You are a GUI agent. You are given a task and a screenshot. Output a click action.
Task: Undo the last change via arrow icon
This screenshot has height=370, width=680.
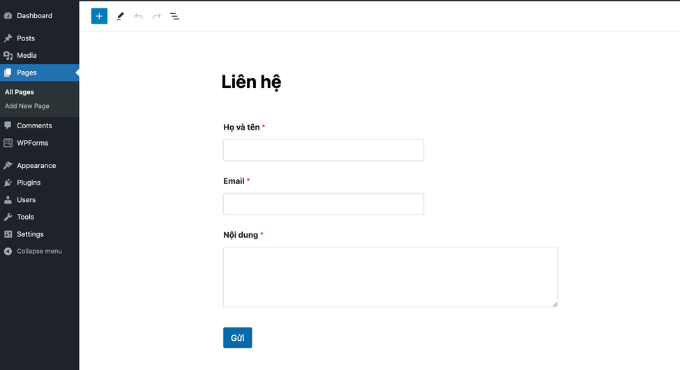138,16
